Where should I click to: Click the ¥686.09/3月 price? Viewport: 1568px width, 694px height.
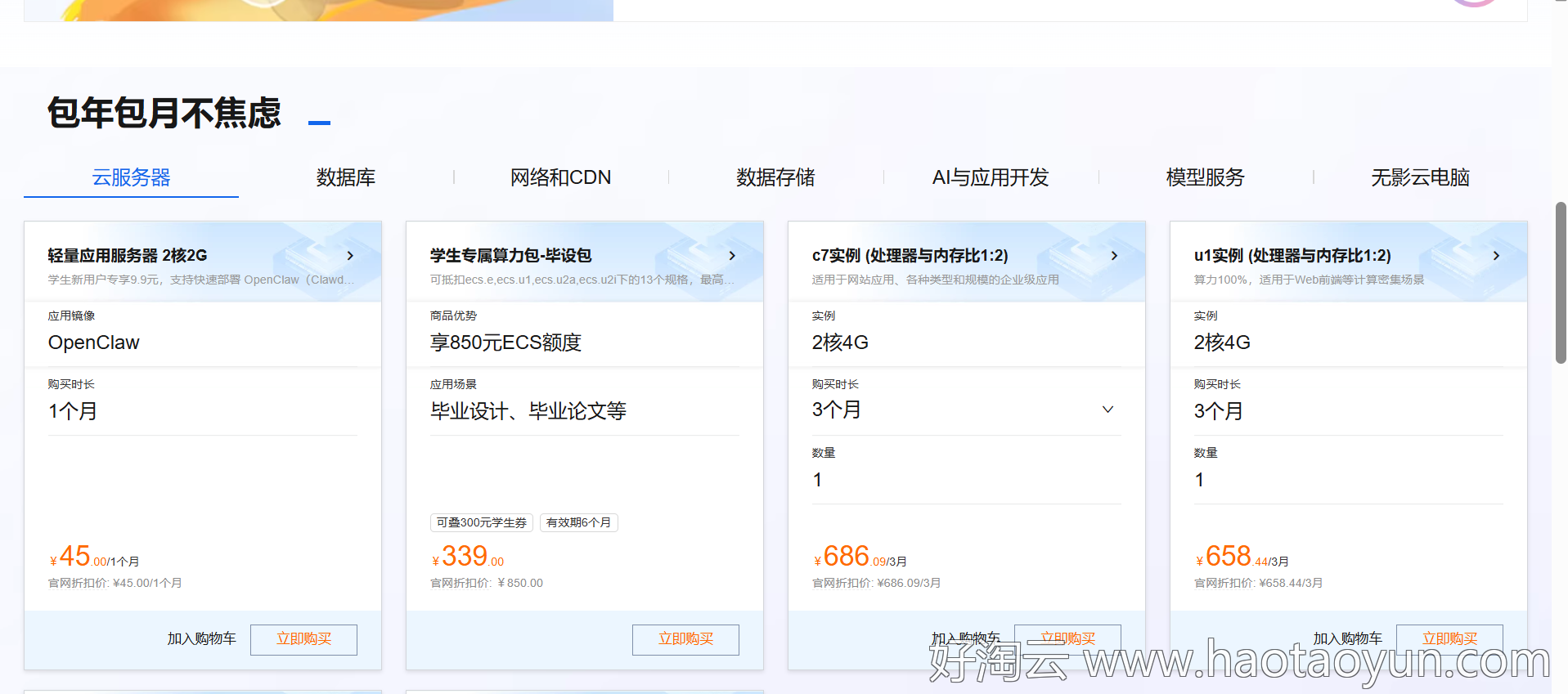(x=860, y=557)
